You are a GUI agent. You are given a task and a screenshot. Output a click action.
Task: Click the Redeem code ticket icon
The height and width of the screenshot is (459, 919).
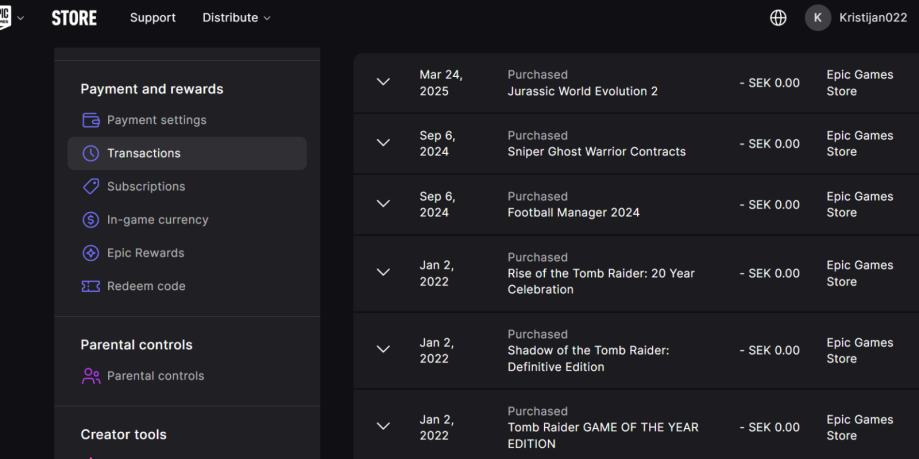pos(90,286)
